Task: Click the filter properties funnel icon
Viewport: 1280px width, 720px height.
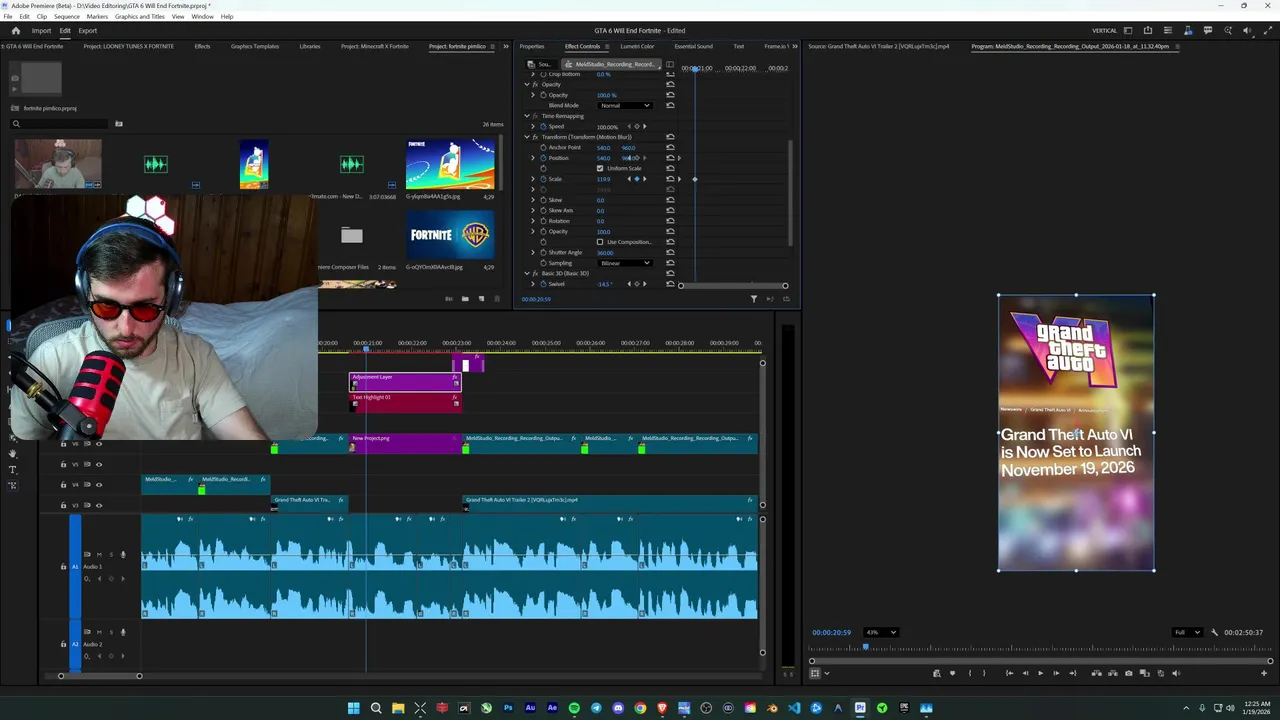Action: point(754,298)
